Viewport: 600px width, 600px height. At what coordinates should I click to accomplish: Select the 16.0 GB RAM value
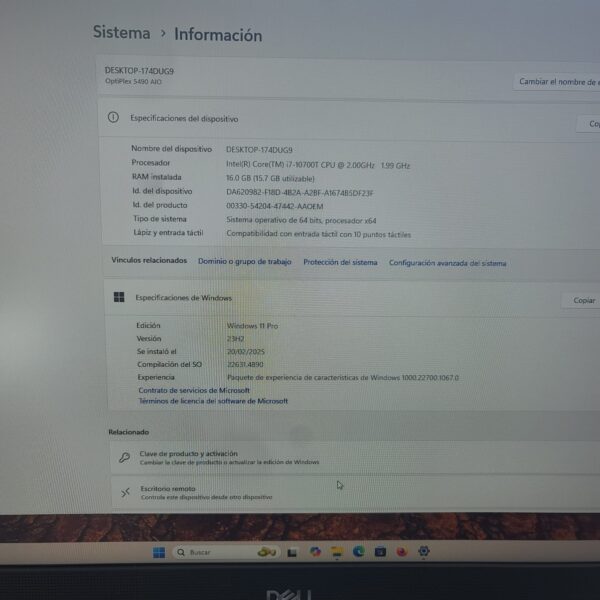click(270, 178)
